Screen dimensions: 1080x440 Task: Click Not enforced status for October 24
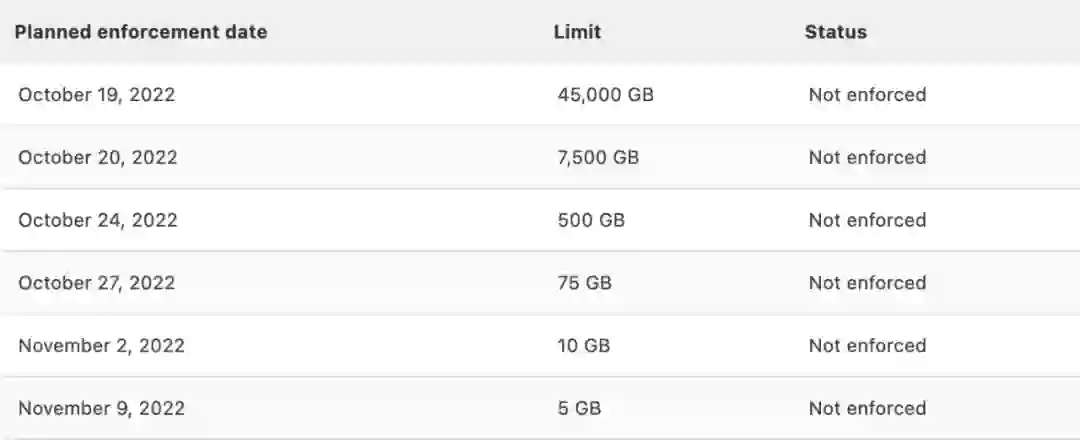pyautogui.click(x=867, y=220)
